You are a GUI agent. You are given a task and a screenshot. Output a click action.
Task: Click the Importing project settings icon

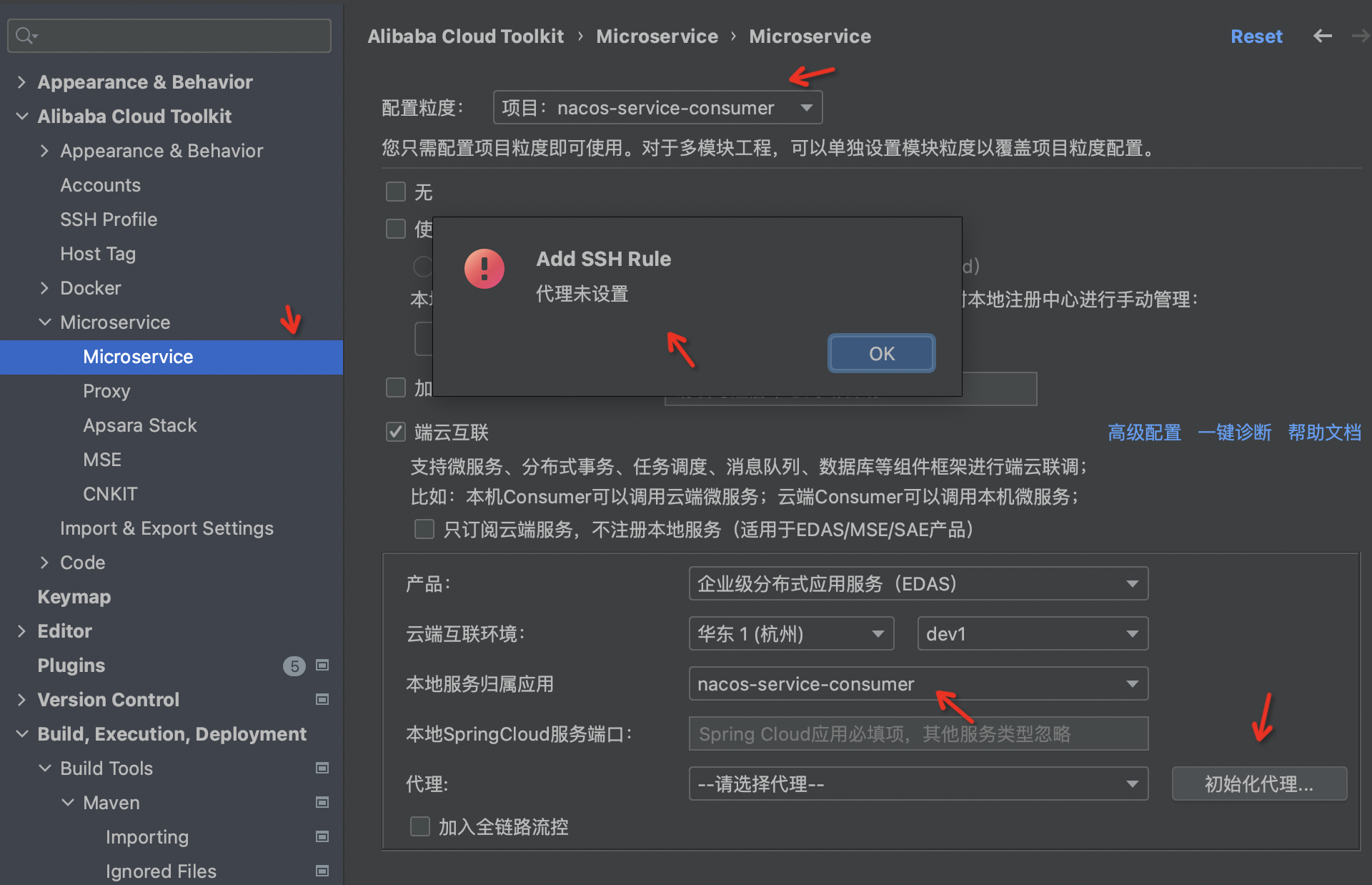(322, 837)
